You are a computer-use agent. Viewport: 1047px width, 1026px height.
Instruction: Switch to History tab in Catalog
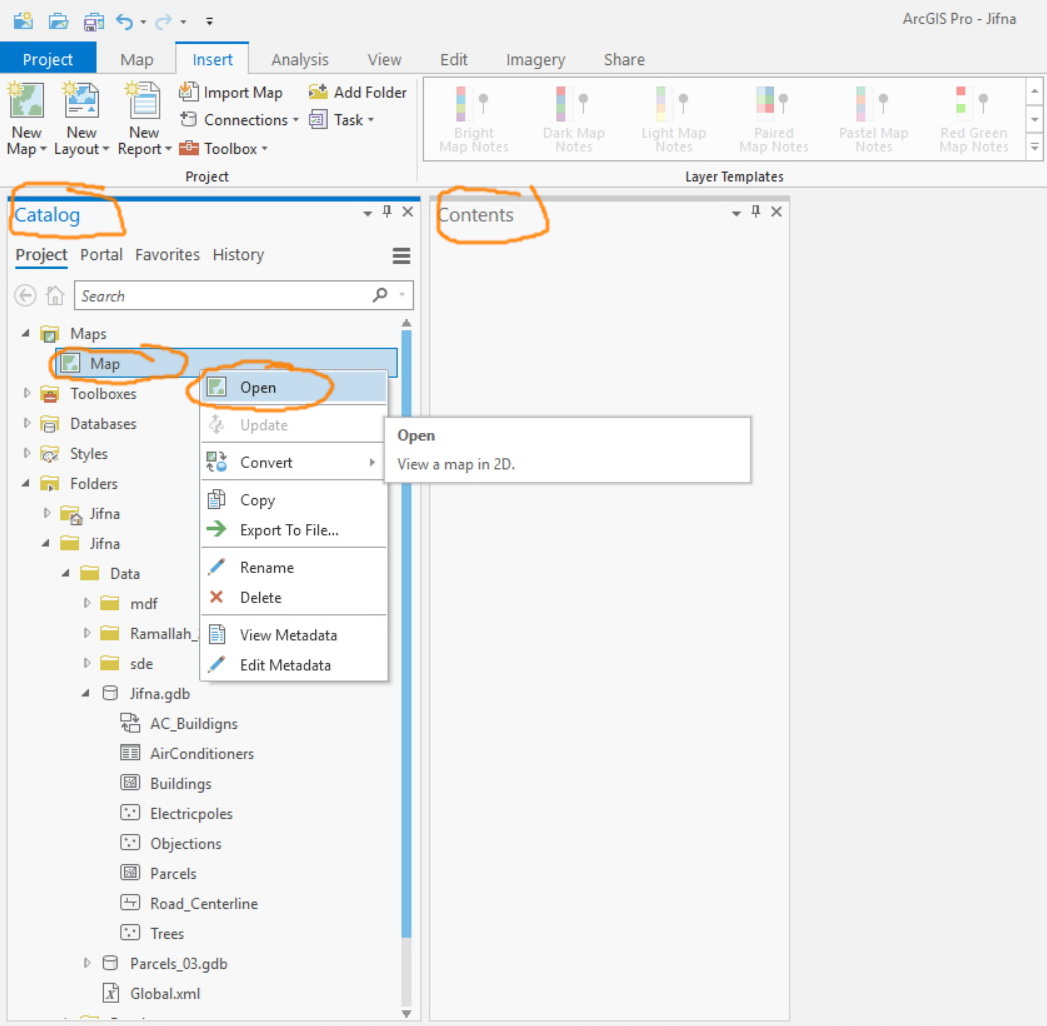(238, 254)
